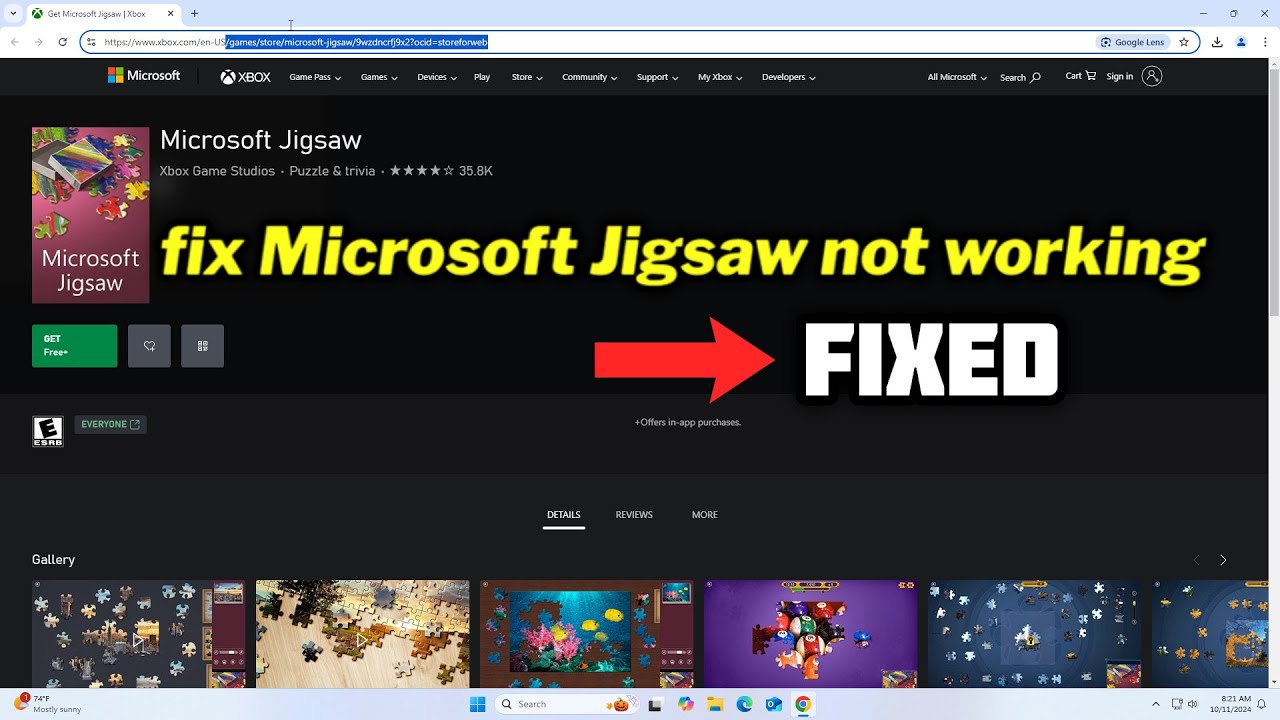Expand the Developers menu

pyautogui.click(x=789, y=77)
